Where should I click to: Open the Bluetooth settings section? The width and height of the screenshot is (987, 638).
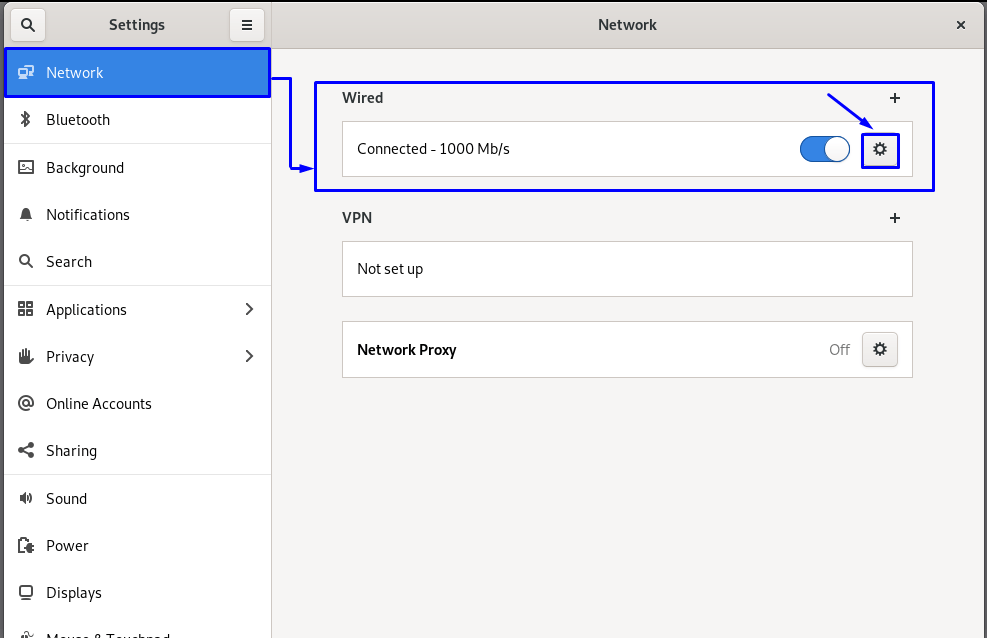(x=25, y=120)
